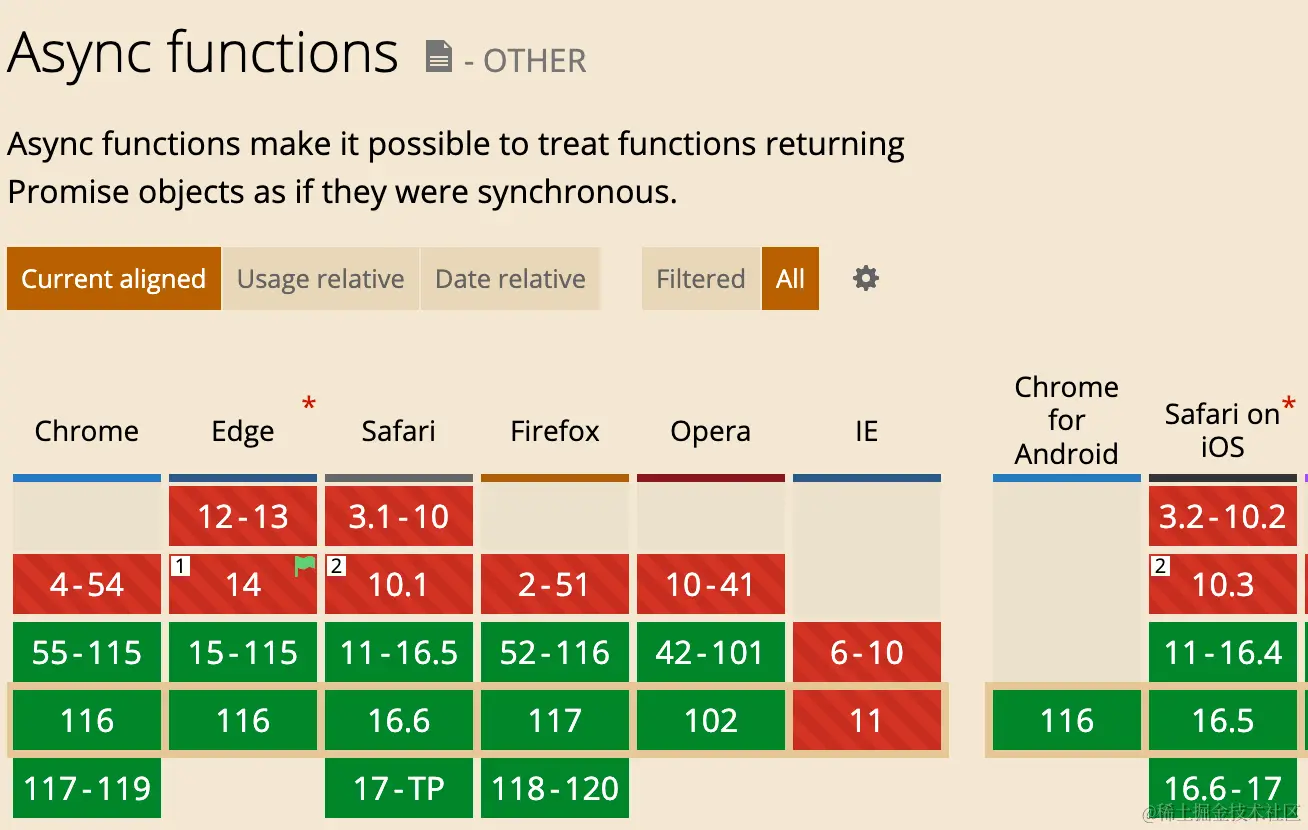Click note marker 1 on Edge 14

tap(181, 567)
